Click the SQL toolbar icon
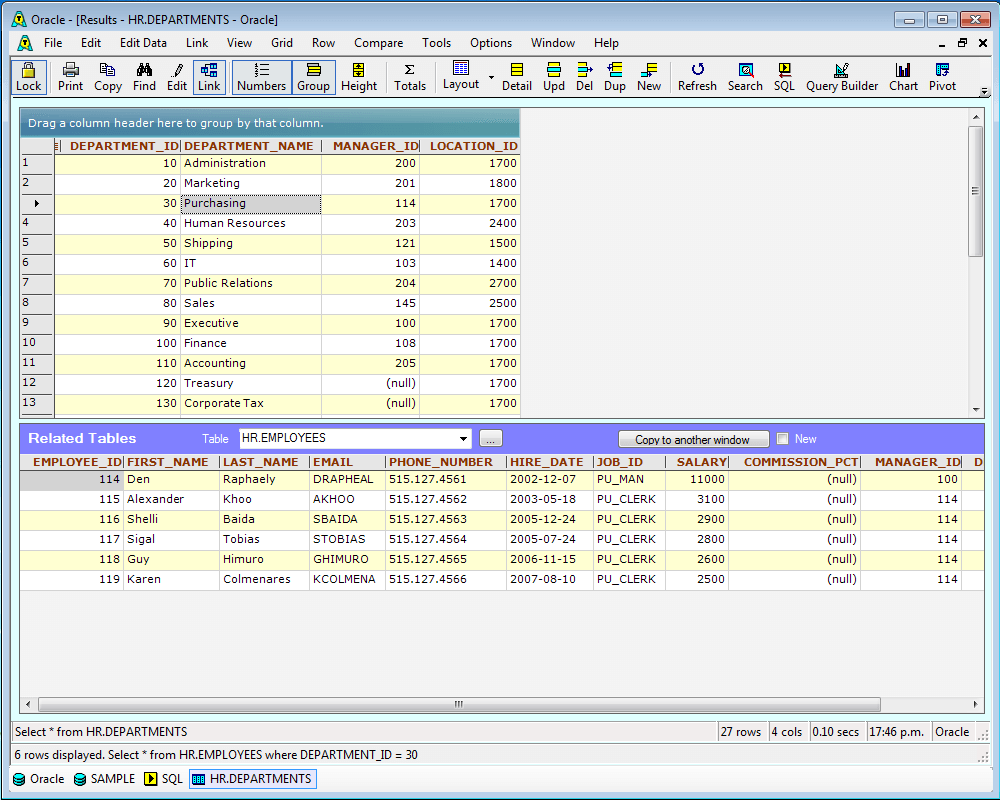 click(784, 77)
